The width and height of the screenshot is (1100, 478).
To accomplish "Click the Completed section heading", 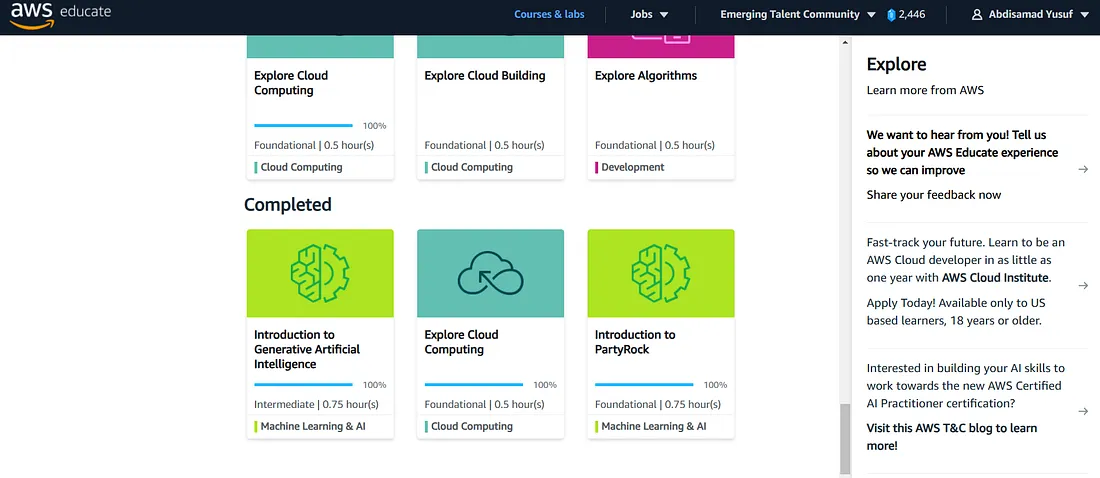I will click(288, 205).
